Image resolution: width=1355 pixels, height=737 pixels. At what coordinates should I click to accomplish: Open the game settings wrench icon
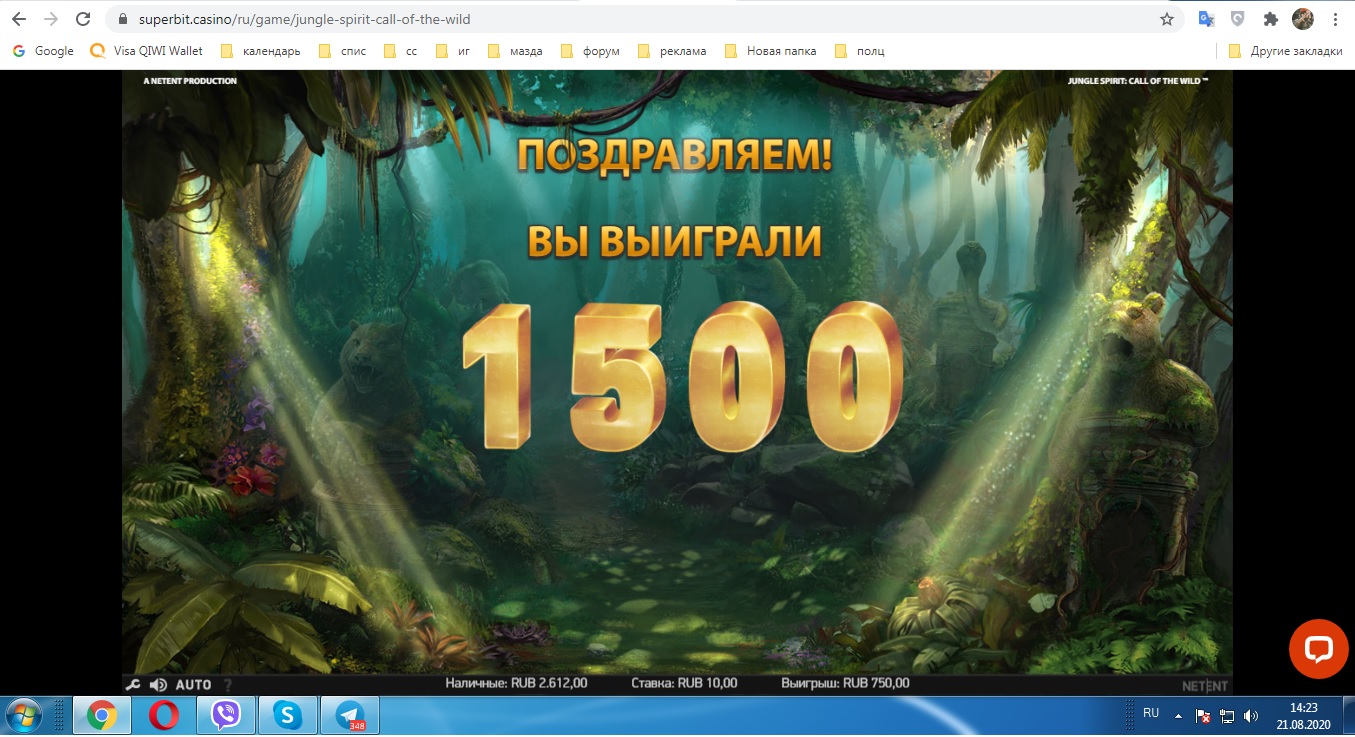[x=132, y=684]
